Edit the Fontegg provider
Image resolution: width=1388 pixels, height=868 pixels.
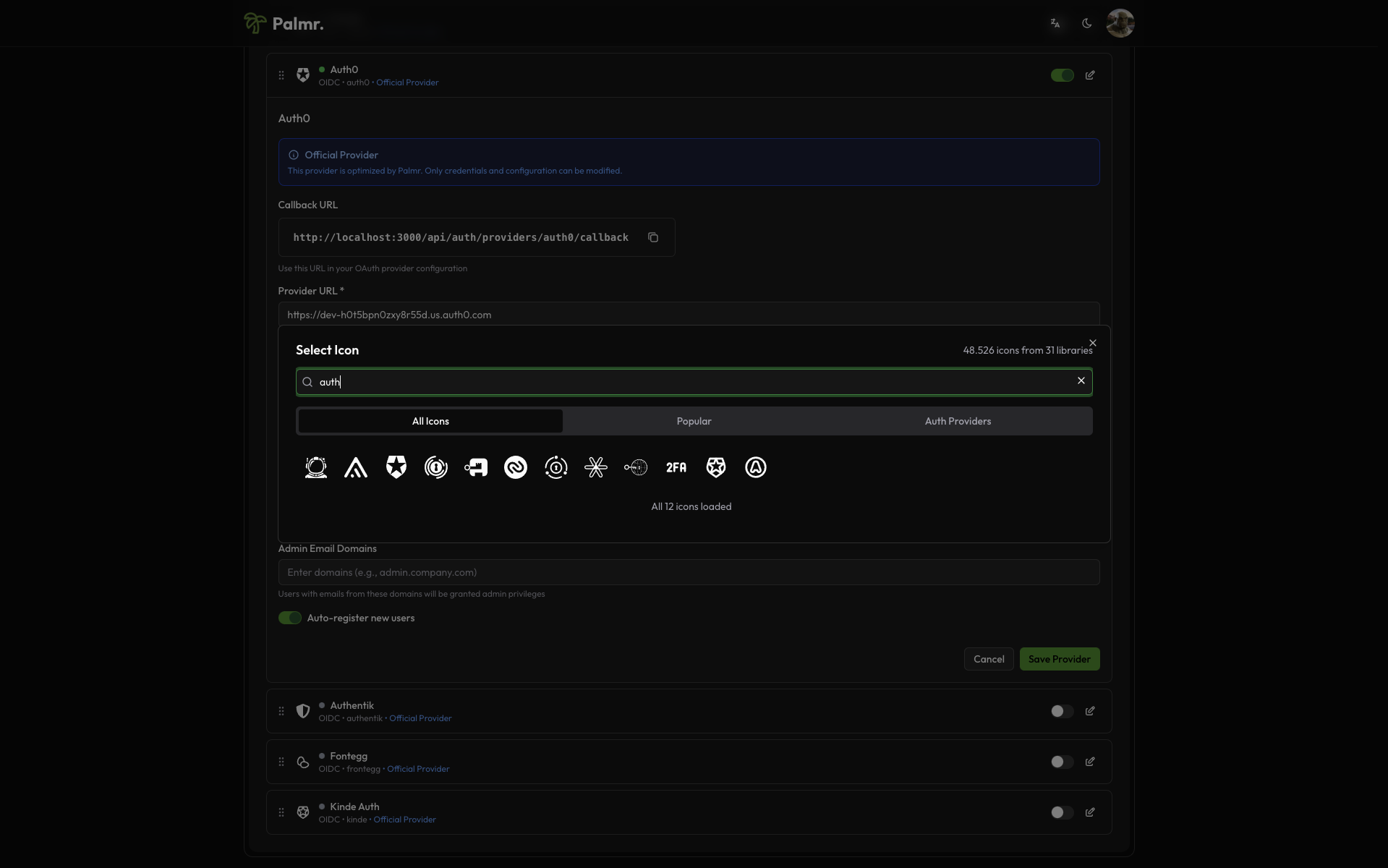(x=1090, y=762)
